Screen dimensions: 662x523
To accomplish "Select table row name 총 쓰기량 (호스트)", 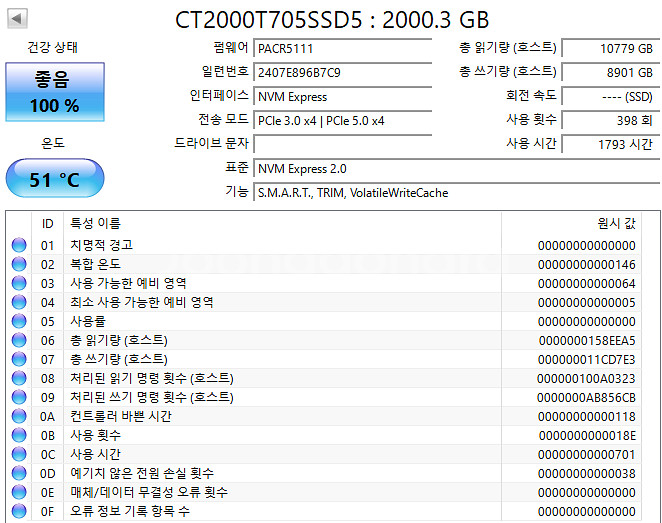I will coord(119,359).
